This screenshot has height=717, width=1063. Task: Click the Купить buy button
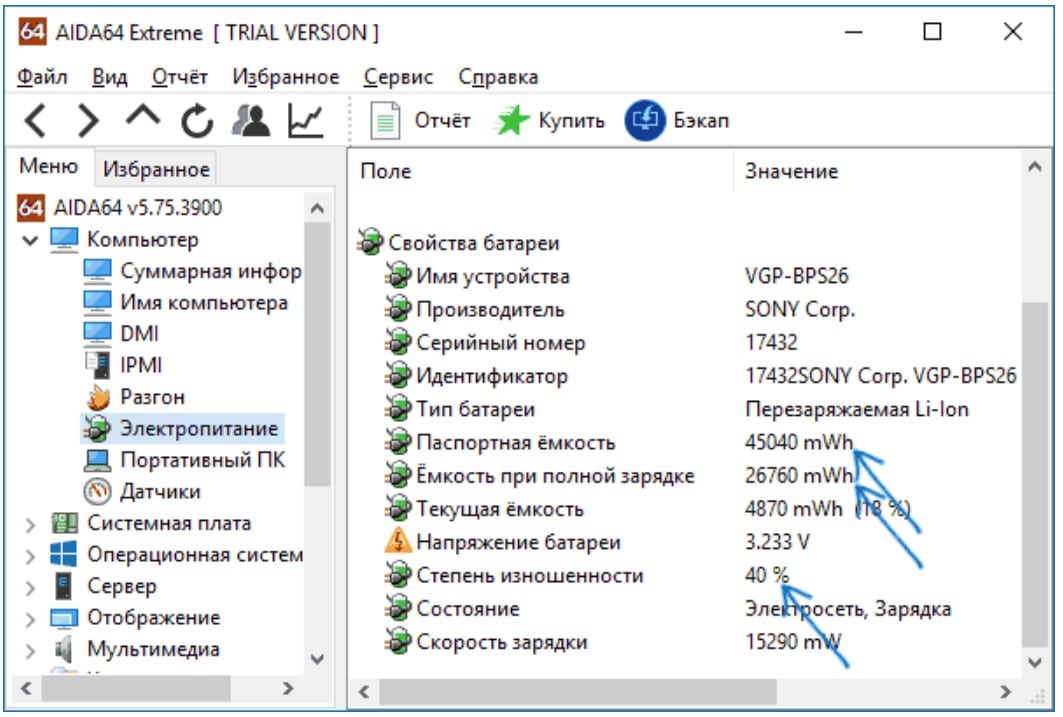550,121
